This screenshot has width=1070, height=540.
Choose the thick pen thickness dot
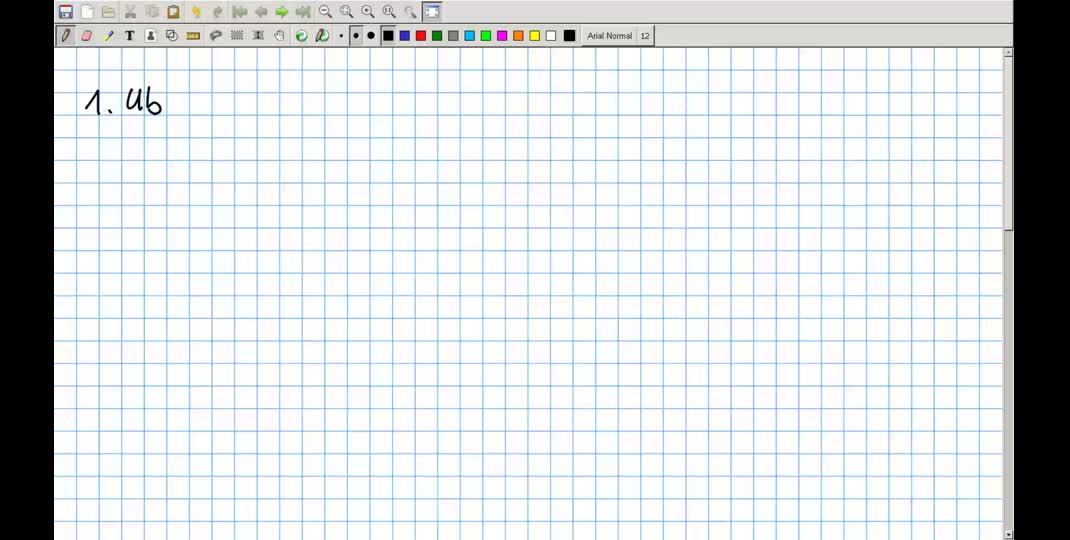[371, 35]
